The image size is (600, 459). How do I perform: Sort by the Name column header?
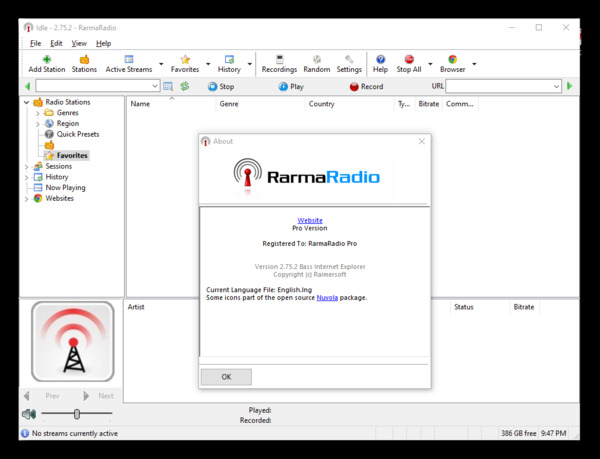(171, 104)
